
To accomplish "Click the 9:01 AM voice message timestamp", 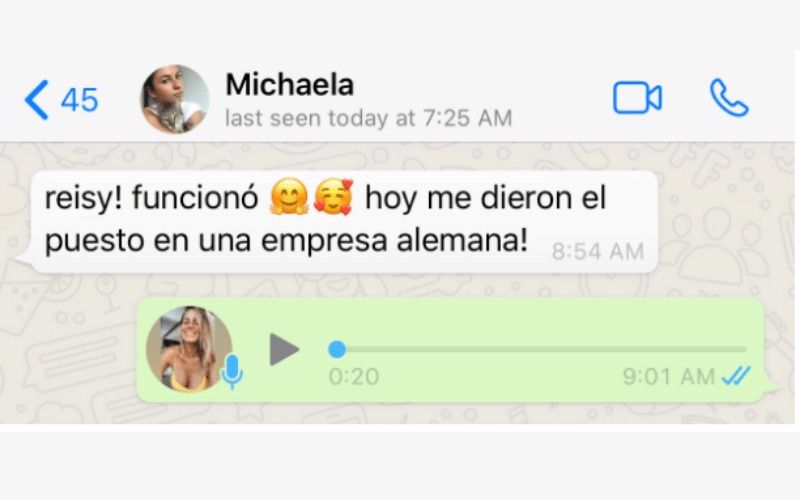I will [x=668, y=377].
